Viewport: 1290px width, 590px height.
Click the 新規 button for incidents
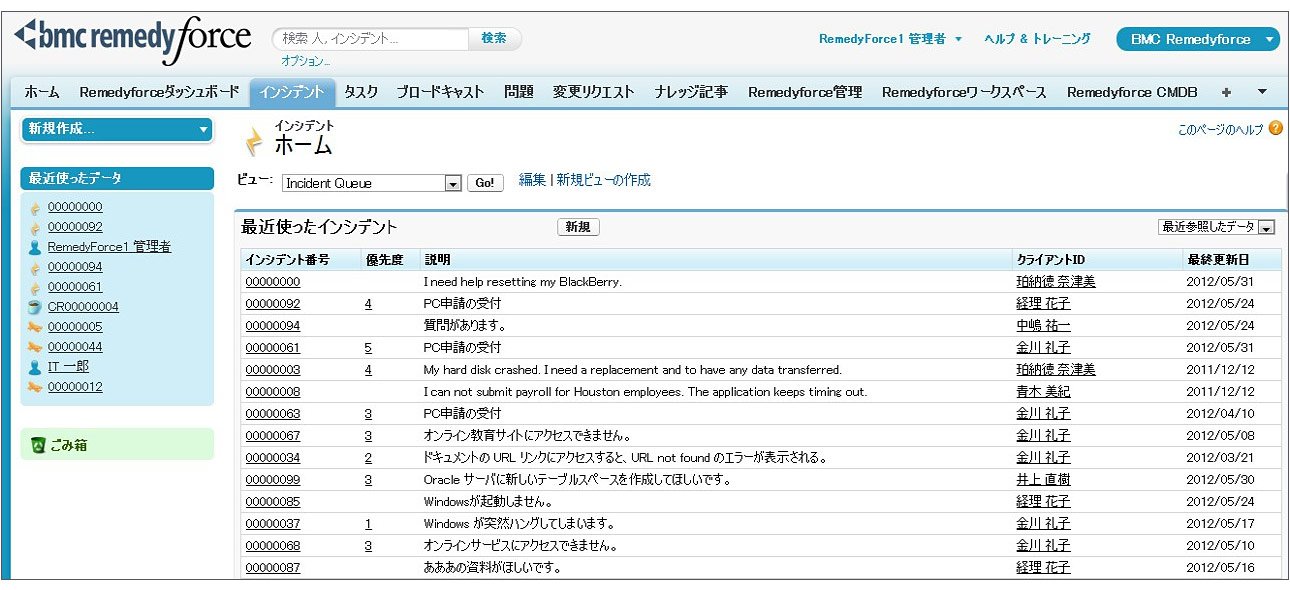pos(578,227)
